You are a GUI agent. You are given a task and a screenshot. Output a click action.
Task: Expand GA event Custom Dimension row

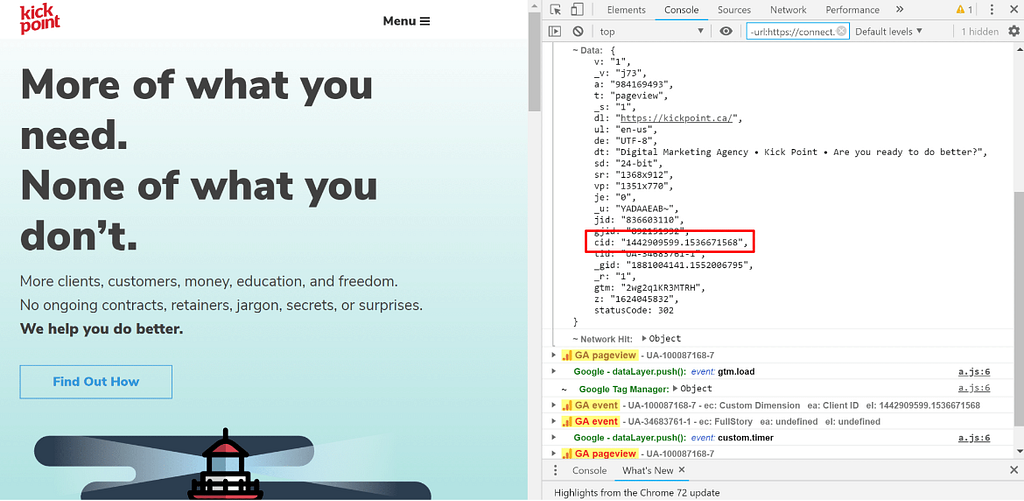[554, 405]
